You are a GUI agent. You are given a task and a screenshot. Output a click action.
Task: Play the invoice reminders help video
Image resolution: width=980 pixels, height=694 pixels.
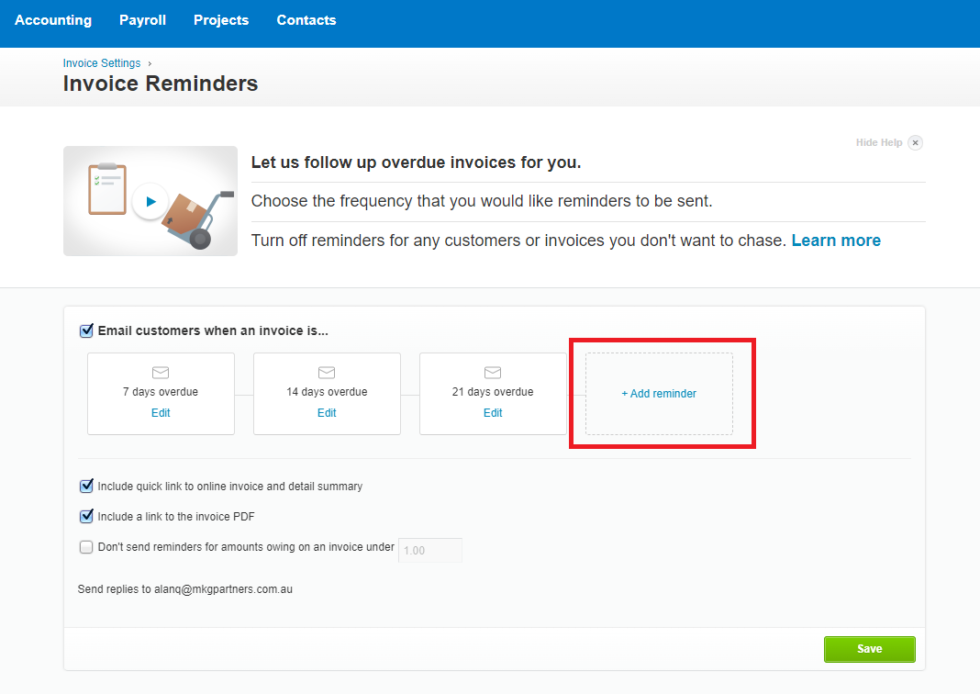tap(150, 200)
